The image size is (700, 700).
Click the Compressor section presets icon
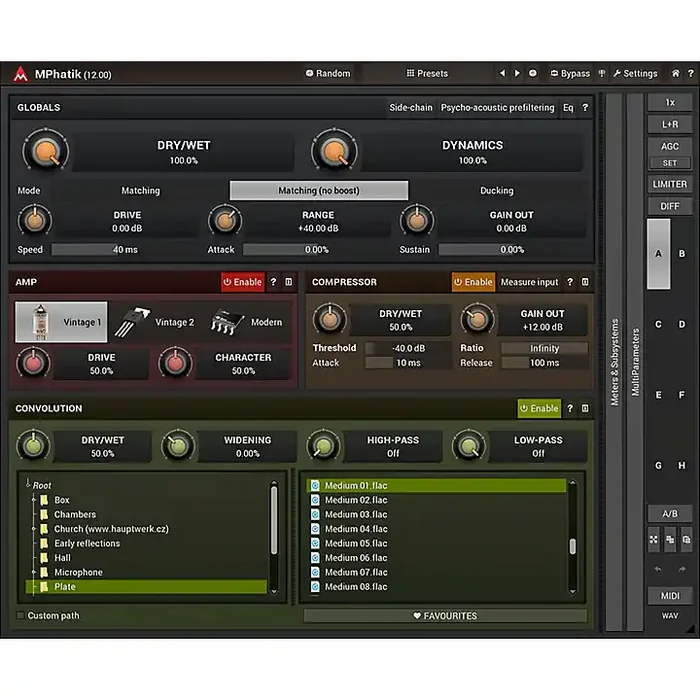pos(585,282)
